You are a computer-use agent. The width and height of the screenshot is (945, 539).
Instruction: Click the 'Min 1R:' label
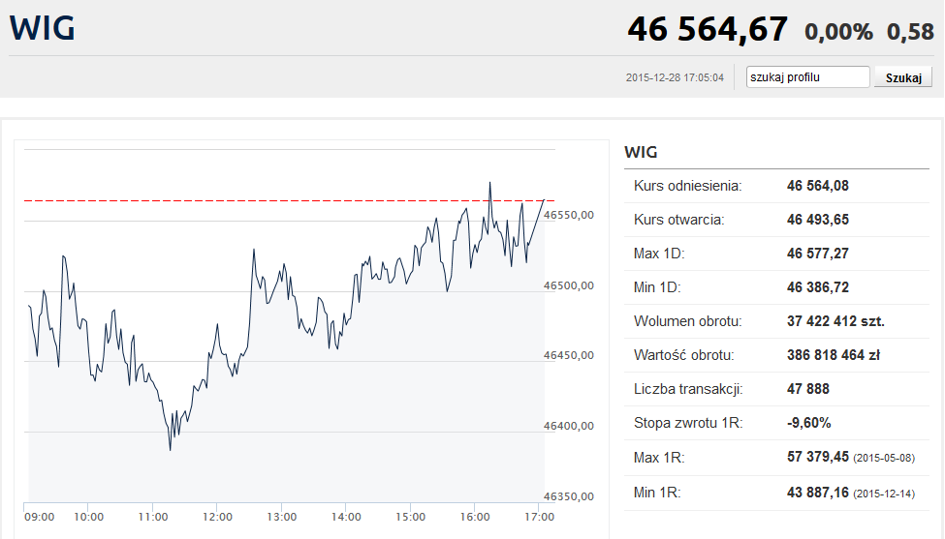pos(657,493)
